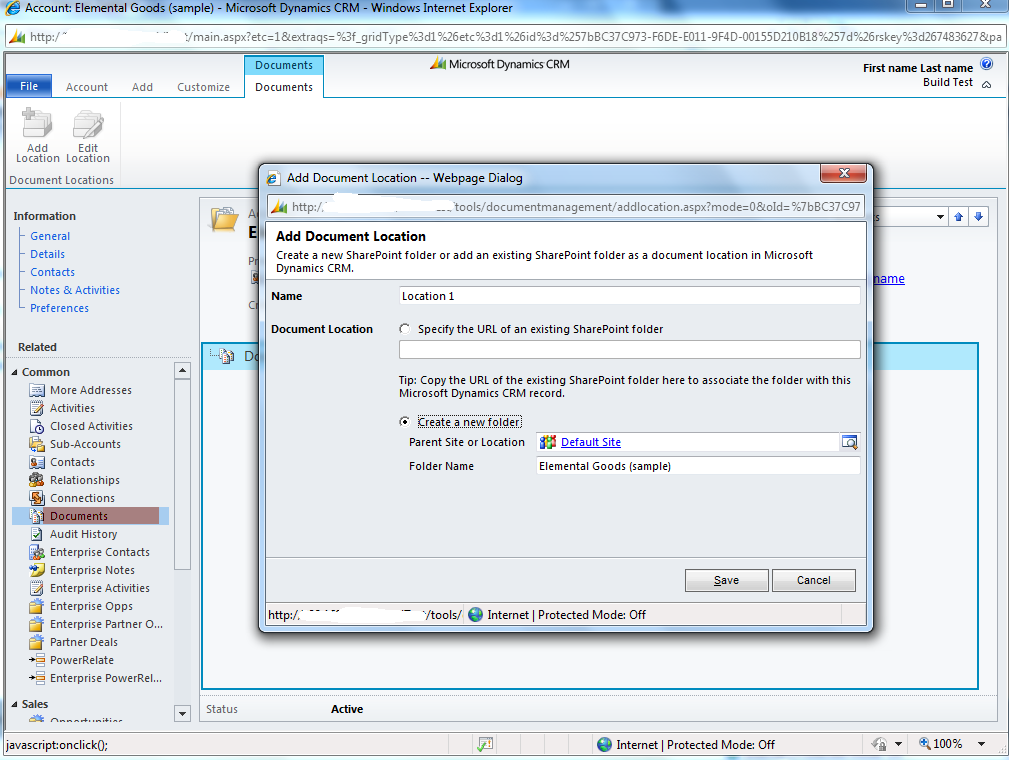1009x760 pixels.
Task: Click the sidebar scrollbar down arrow
Action: point(181,713)
